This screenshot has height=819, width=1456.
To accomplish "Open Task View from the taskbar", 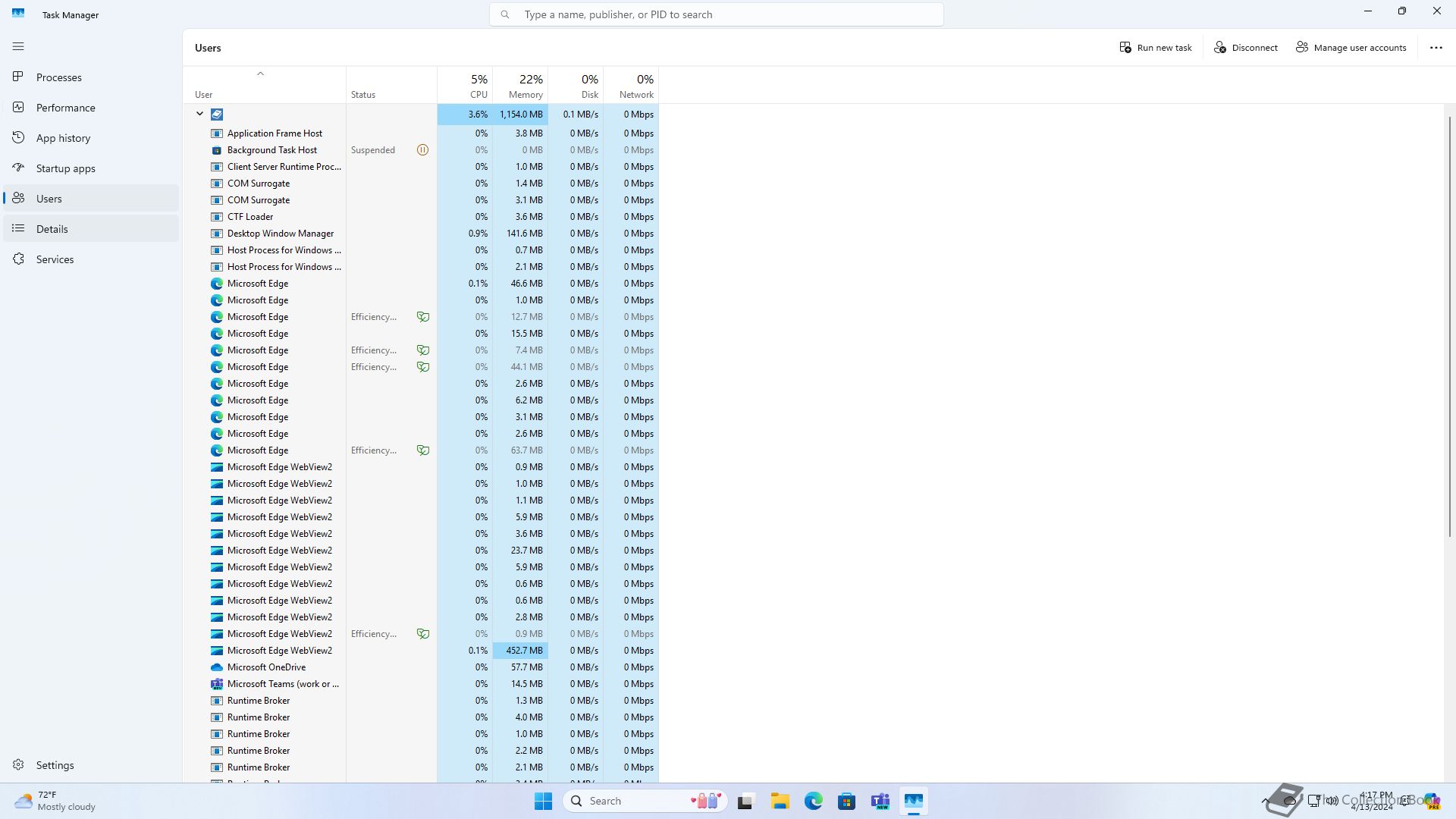I will 745,801.
